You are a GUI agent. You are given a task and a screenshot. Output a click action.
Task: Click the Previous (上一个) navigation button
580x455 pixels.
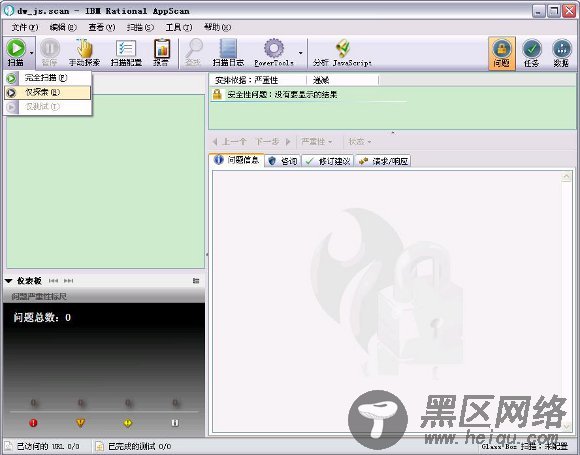click(230, 142)
